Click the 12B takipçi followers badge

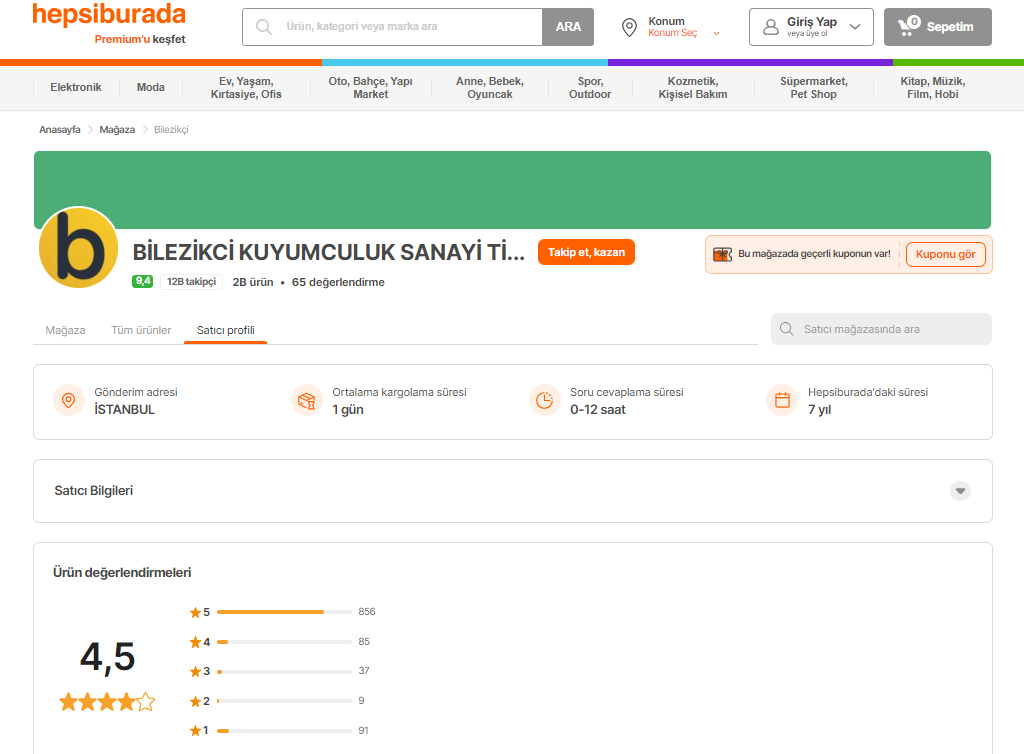[x=191, y=281]
